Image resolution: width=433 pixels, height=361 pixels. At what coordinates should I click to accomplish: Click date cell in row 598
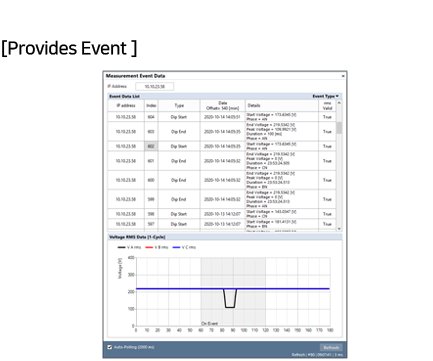(x=222, y=214)
